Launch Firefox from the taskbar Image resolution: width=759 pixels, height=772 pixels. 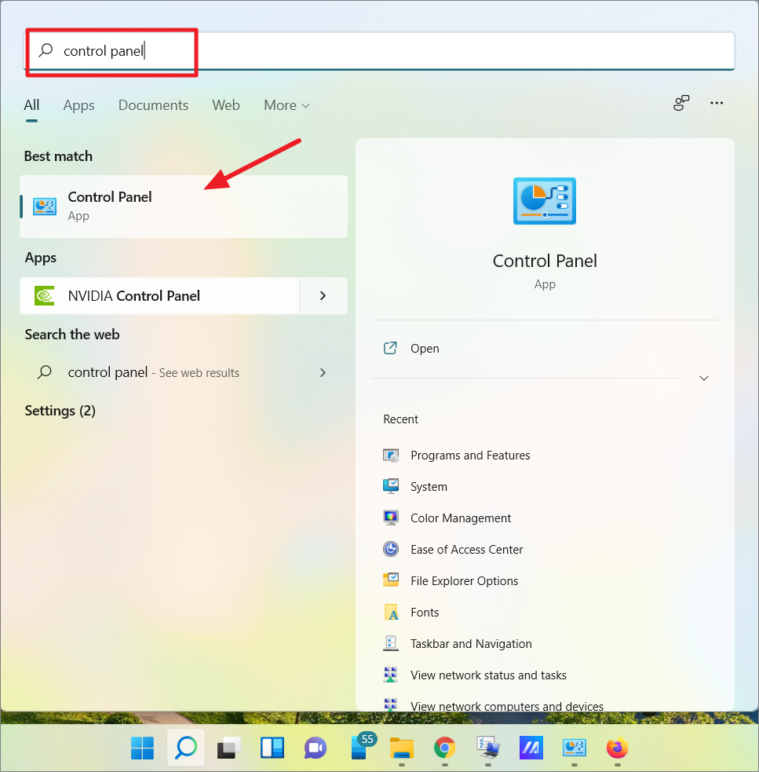pyautogui.click(x=617, y=748)
